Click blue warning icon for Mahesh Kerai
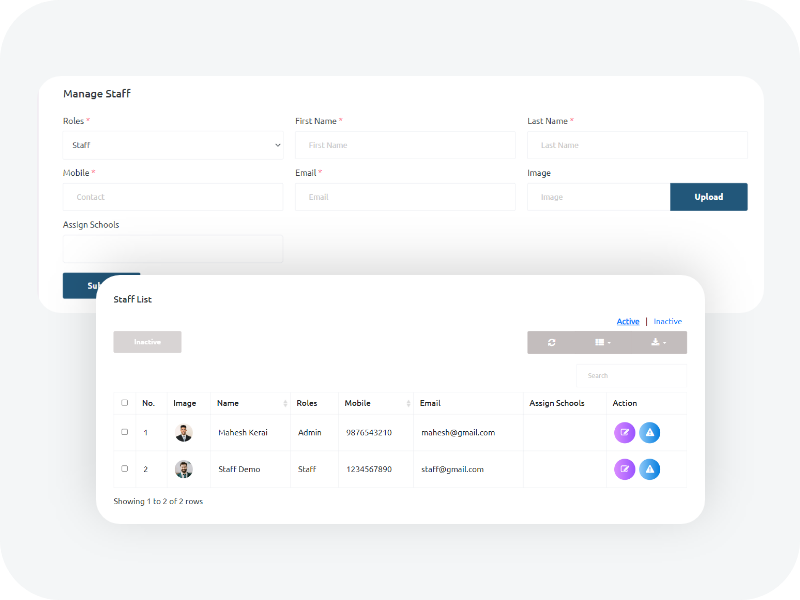This screenshot has height=600, width=800. [x=649, y=433]
